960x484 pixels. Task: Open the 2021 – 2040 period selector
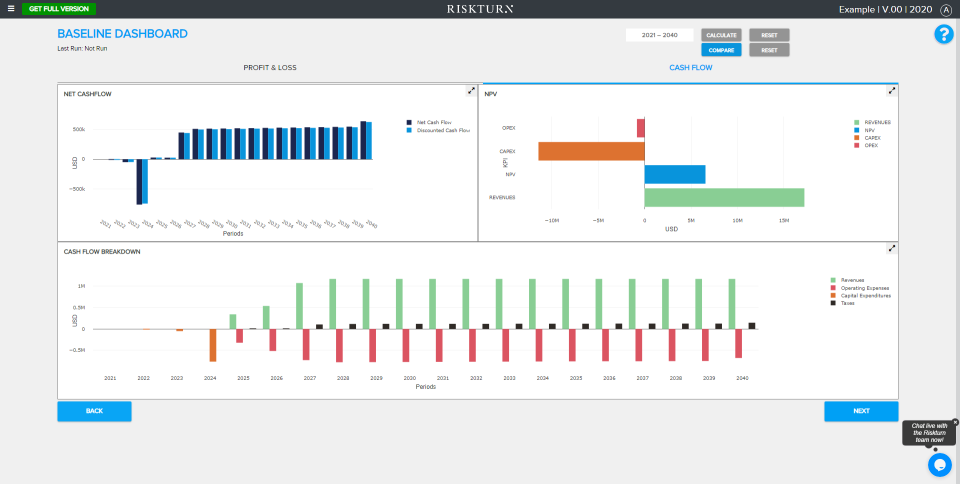coord(659,35)
